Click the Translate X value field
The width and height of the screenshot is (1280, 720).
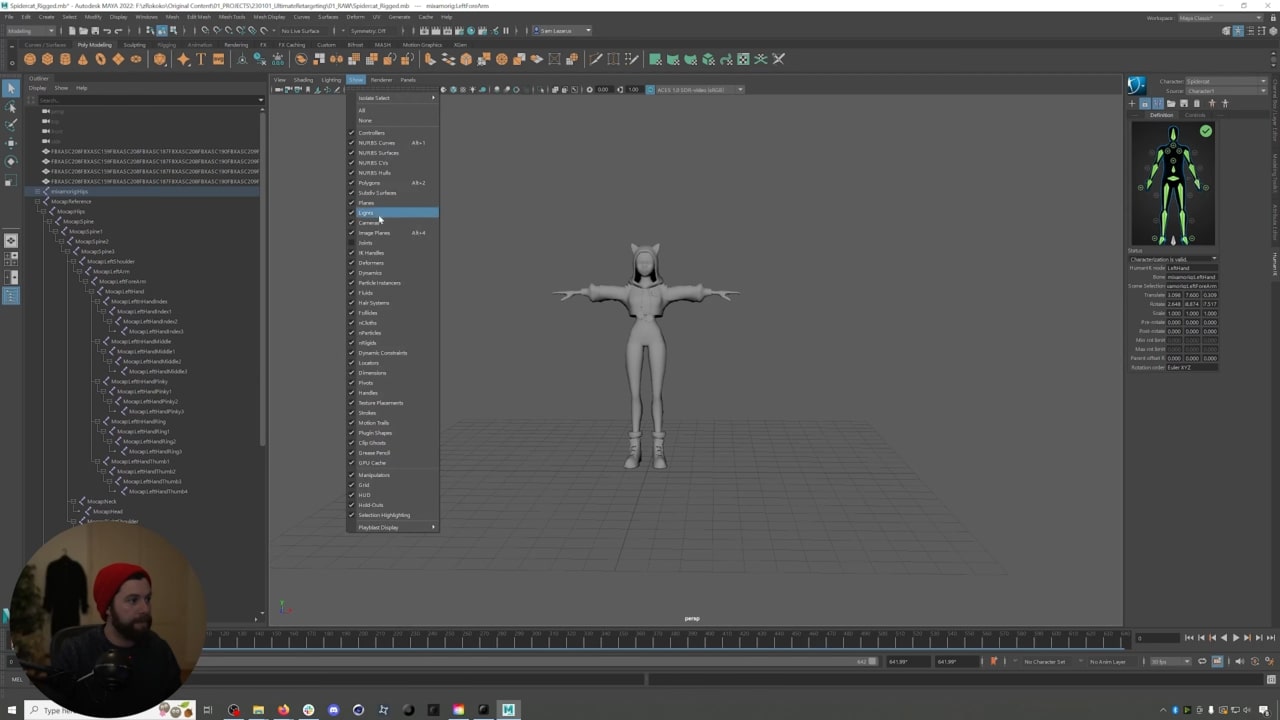pyautogui.click(x=1175, y=295)
